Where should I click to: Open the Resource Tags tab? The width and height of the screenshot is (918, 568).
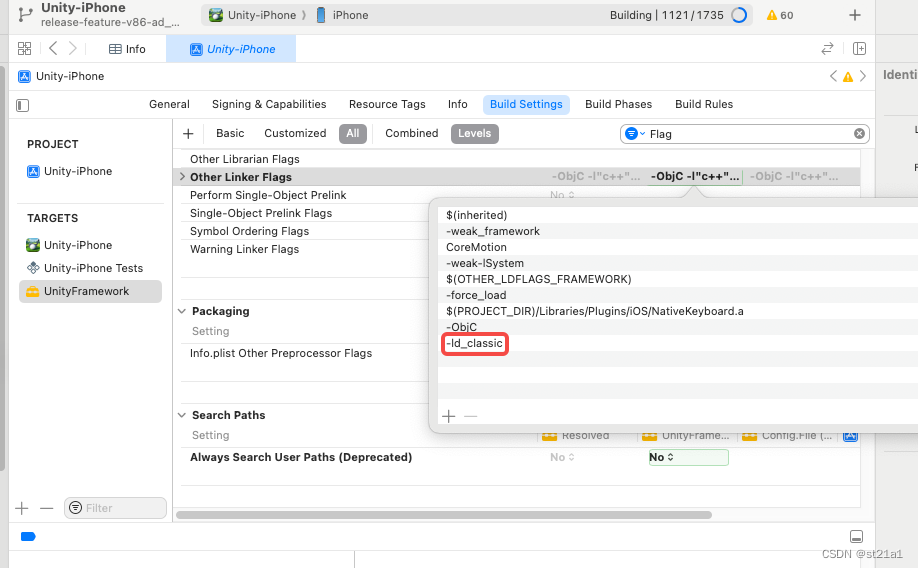tap(387, 104)
